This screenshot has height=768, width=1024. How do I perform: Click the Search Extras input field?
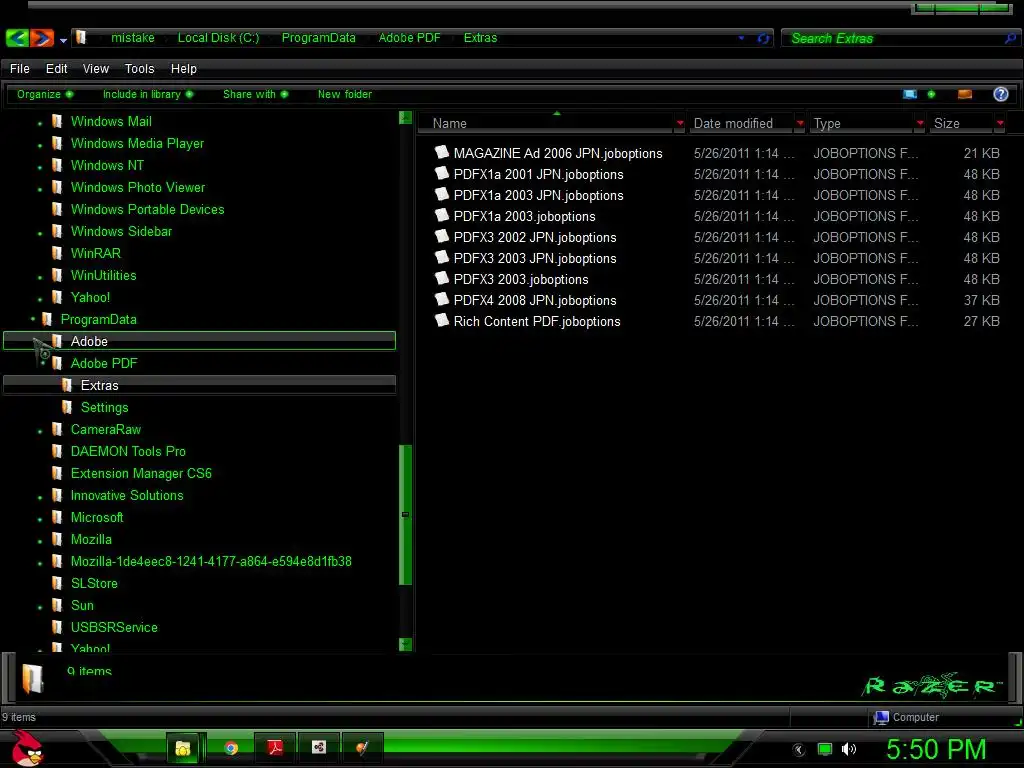pyautogui.click(x=895, y=39)
